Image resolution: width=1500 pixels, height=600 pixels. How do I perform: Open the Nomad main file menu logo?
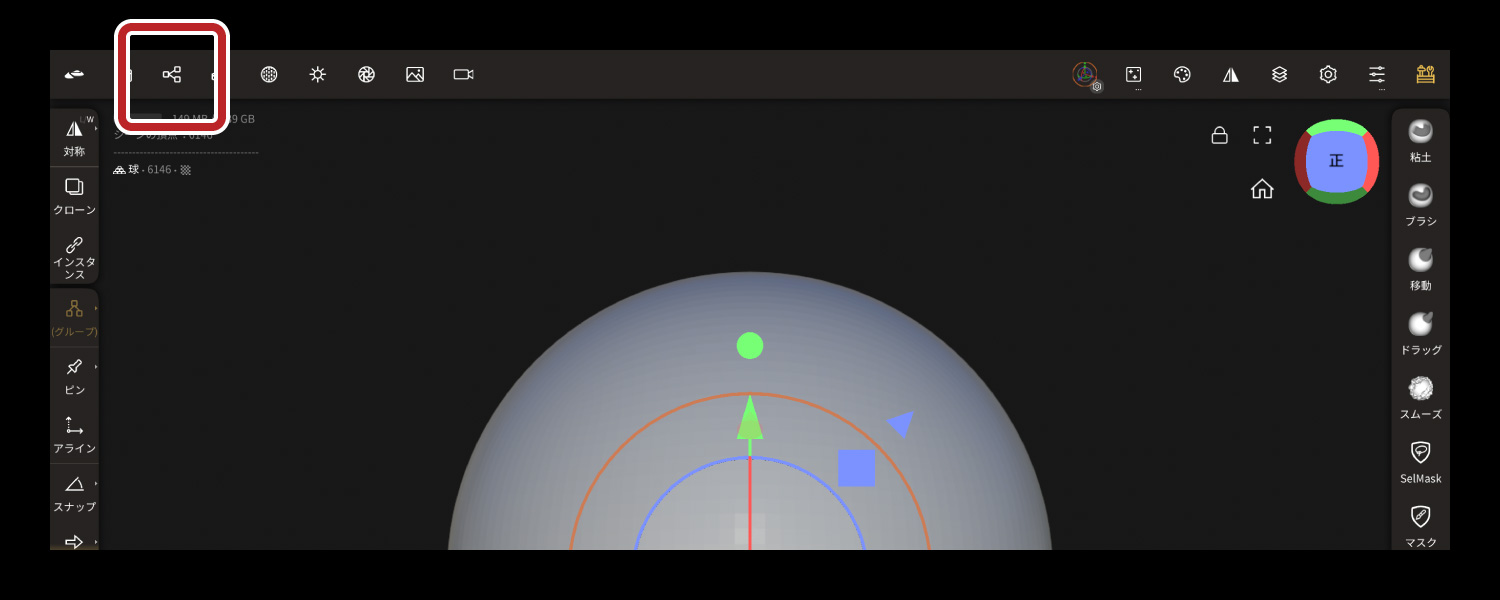[x=74, y=75]
